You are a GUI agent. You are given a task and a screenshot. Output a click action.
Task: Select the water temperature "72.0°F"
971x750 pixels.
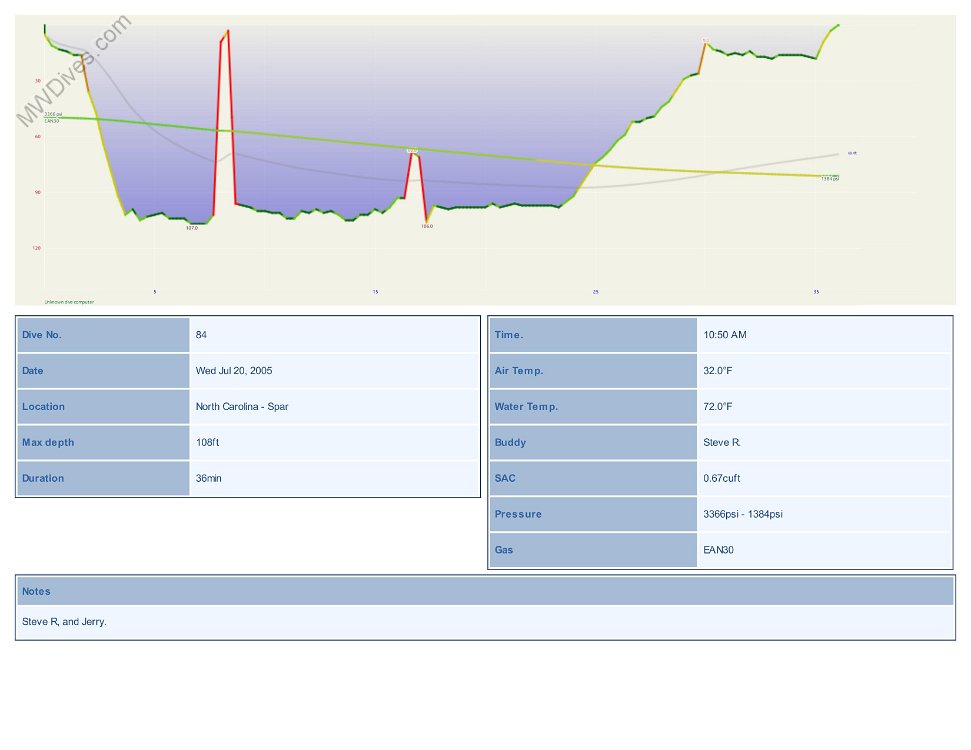(x=718, y=407)
